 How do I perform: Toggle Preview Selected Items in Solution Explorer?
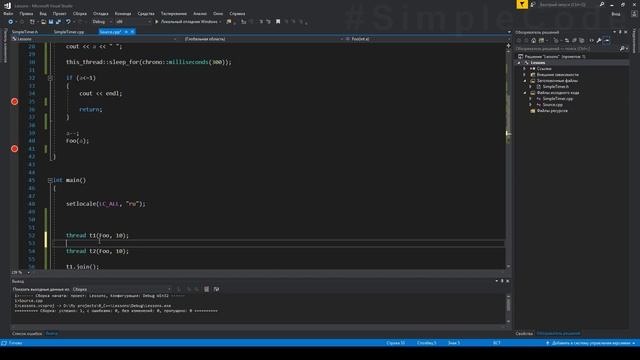(x=607, y=40)
